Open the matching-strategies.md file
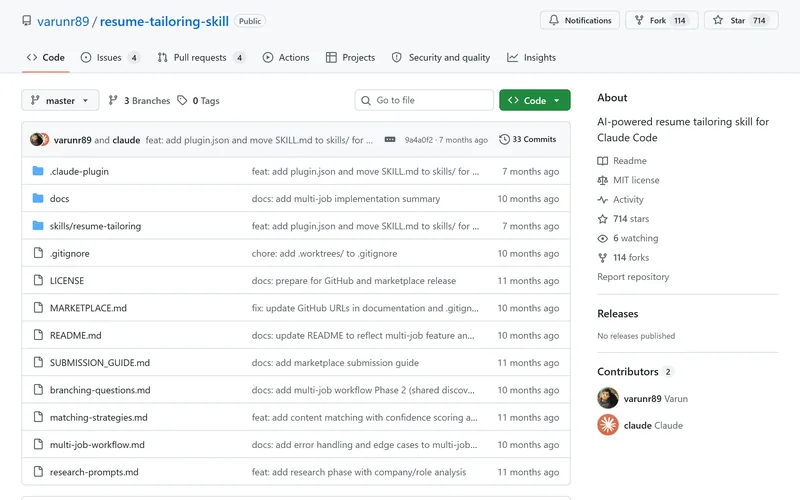 98,417
